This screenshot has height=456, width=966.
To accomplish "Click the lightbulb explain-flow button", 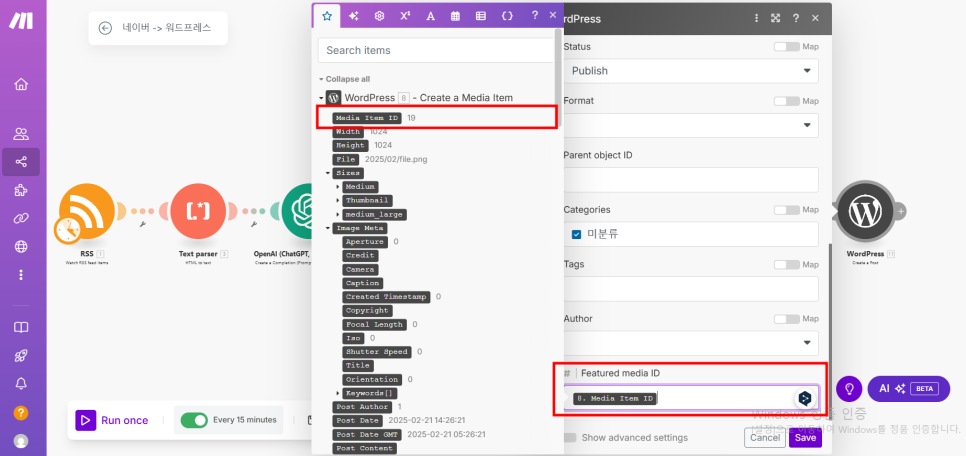I will (x=849, y=389).
